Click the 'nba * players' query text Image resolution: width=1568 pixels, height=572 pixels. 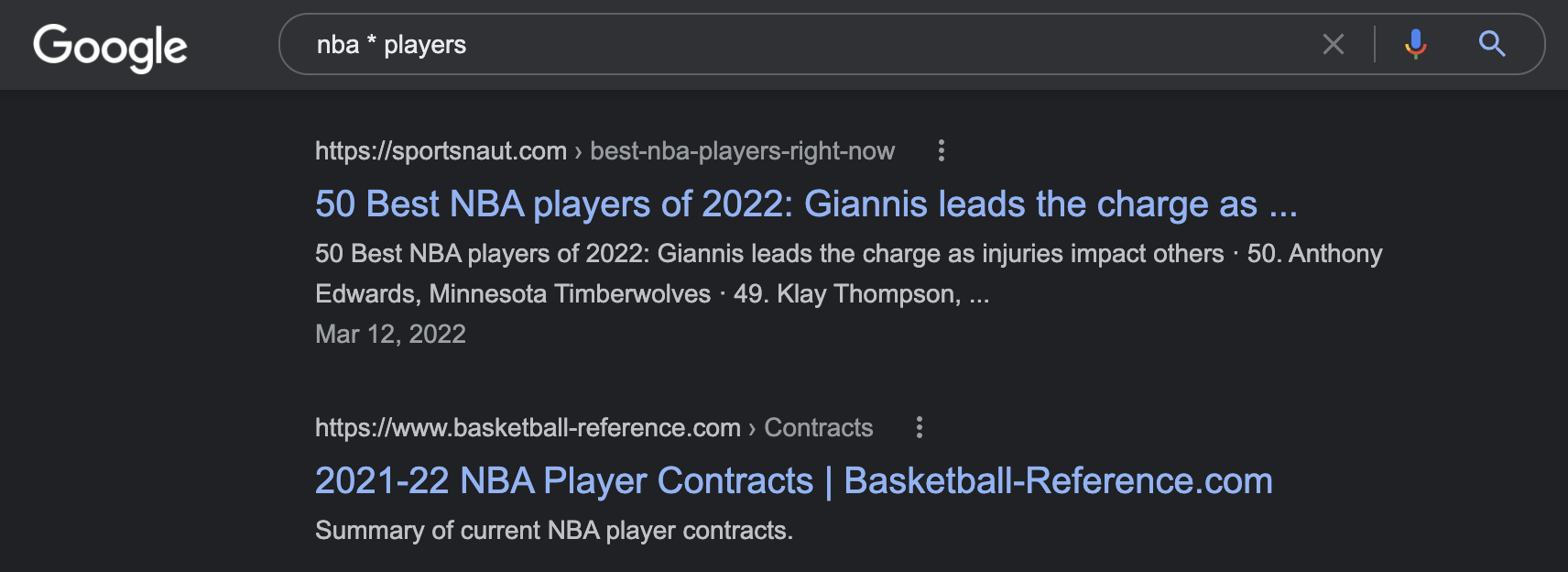(391, 45)
